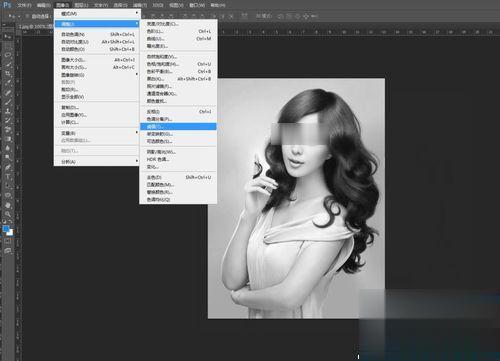This screenshot has width=500, height=361.
Task: Select the Clone Stamp tool
Action: [8, 111]
